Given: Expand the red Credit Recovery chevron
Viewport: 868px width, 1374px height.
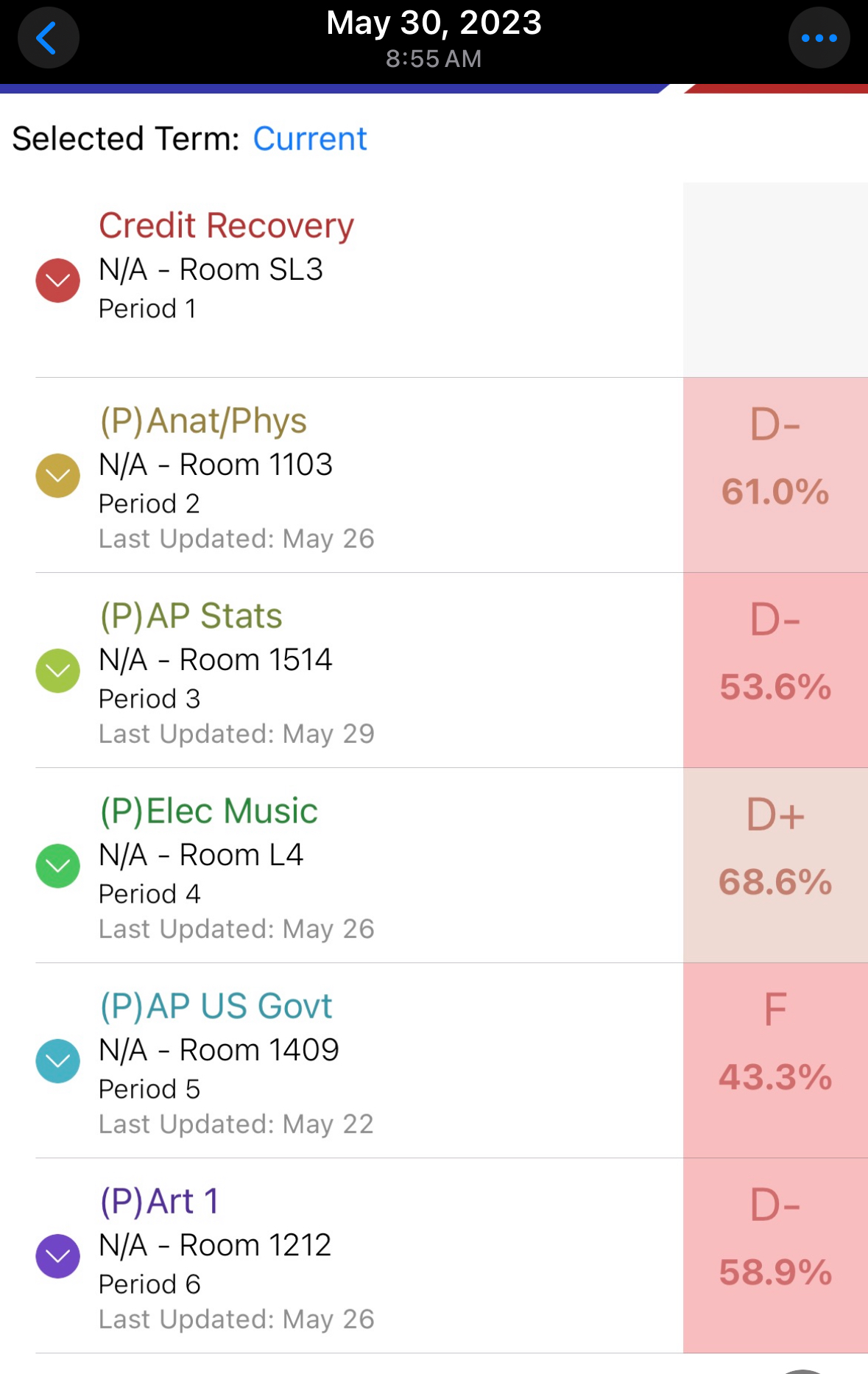Looking at the screenshot, I should point(58,281).
